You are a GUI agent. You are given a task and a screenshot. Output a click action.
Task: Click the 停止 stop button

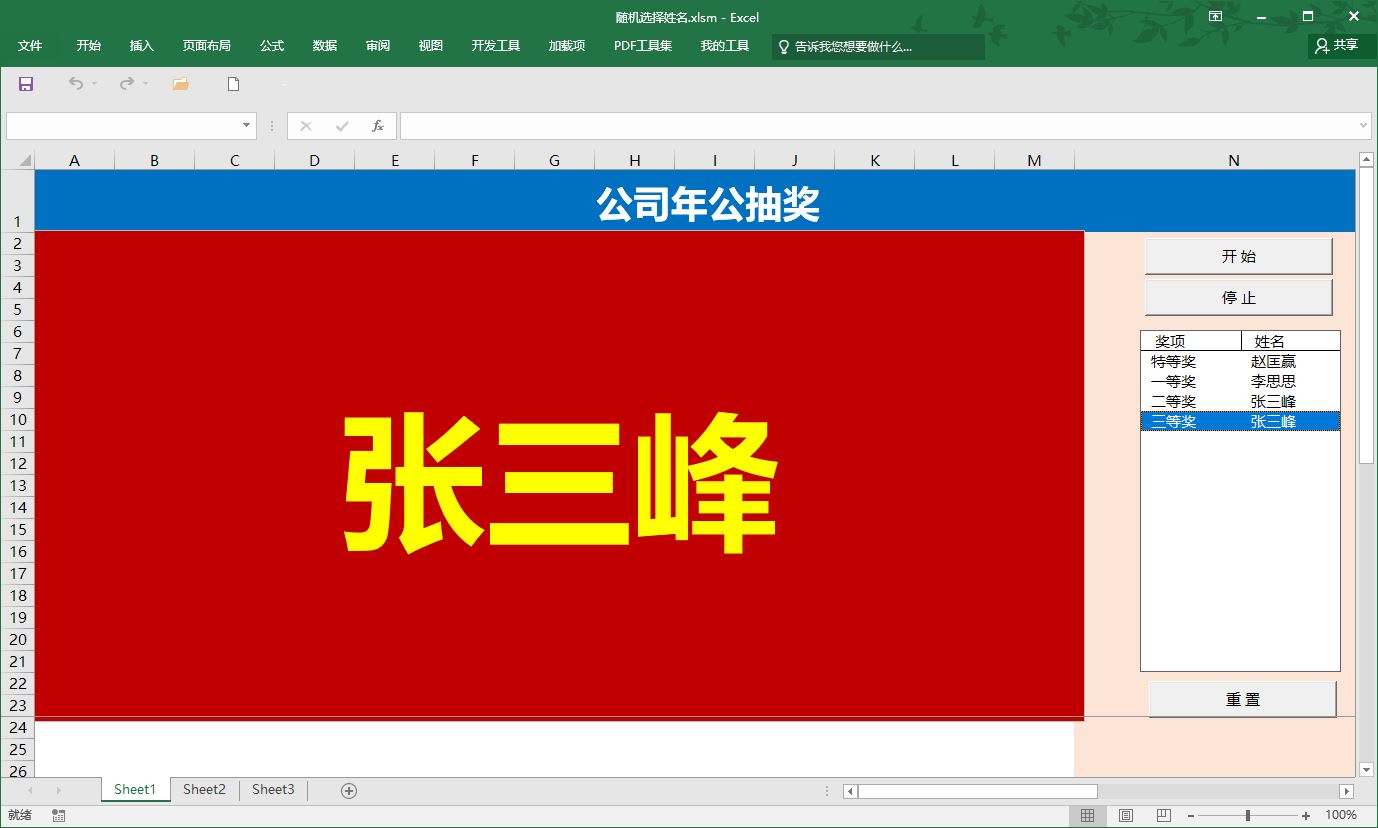(1238, 297)
